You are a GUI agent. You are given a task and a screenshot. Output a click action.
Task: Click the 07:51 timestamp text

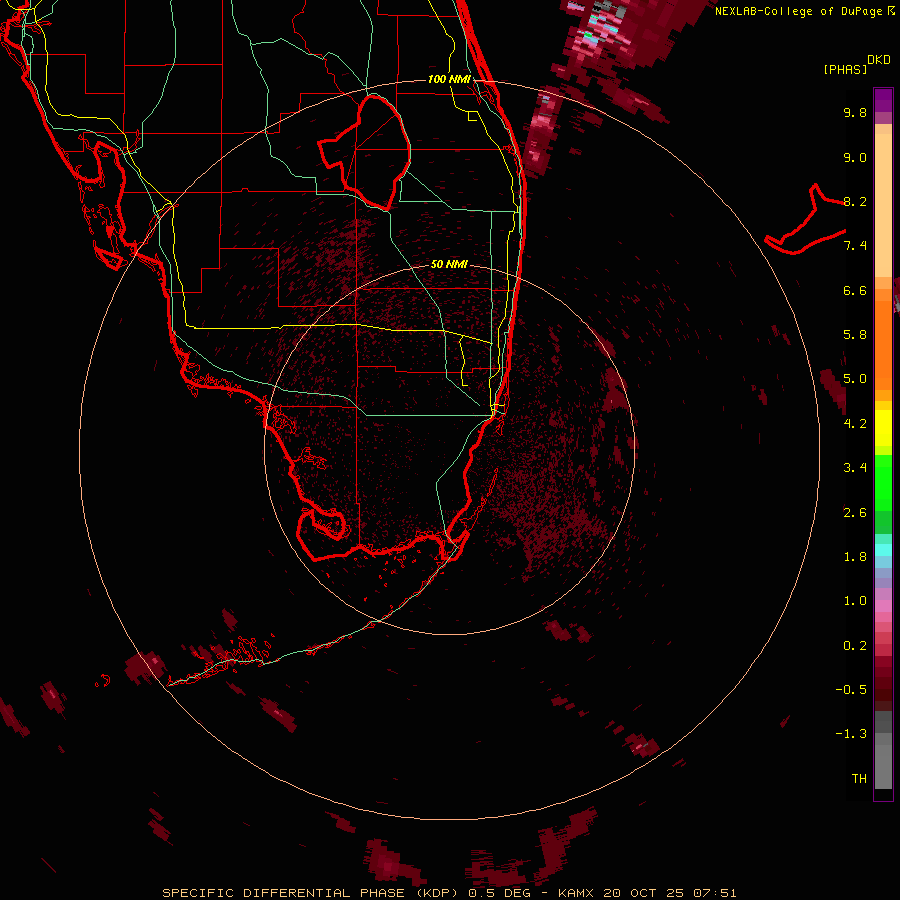715,893
